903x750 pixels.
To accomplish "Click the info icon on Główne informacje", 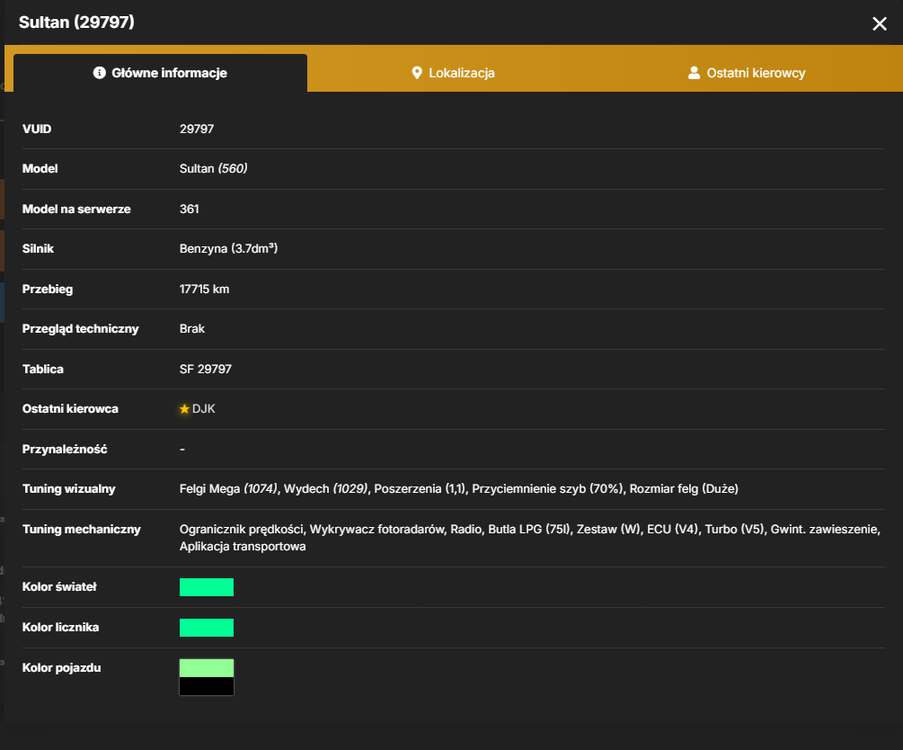I will 99,73.
